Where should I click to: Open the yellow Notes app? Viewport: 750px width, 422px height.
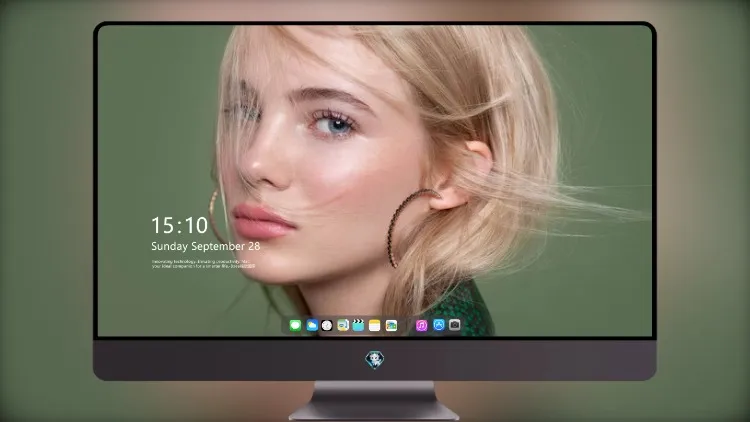(x=375, y=325)
